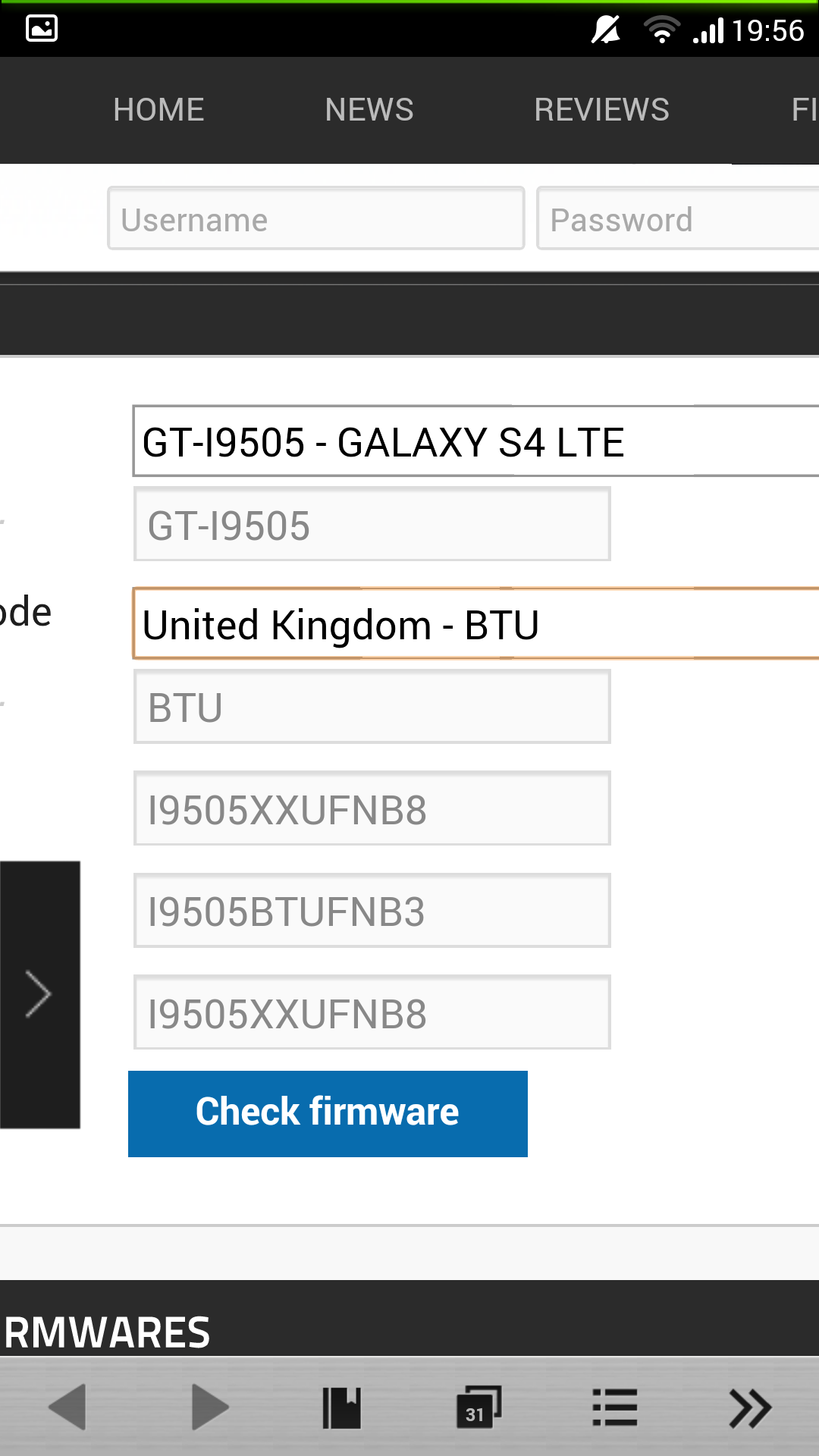This screenshot has height=1456, width=819.
Task: Click the Check firmware button
Action: [x=328, y=1113]
